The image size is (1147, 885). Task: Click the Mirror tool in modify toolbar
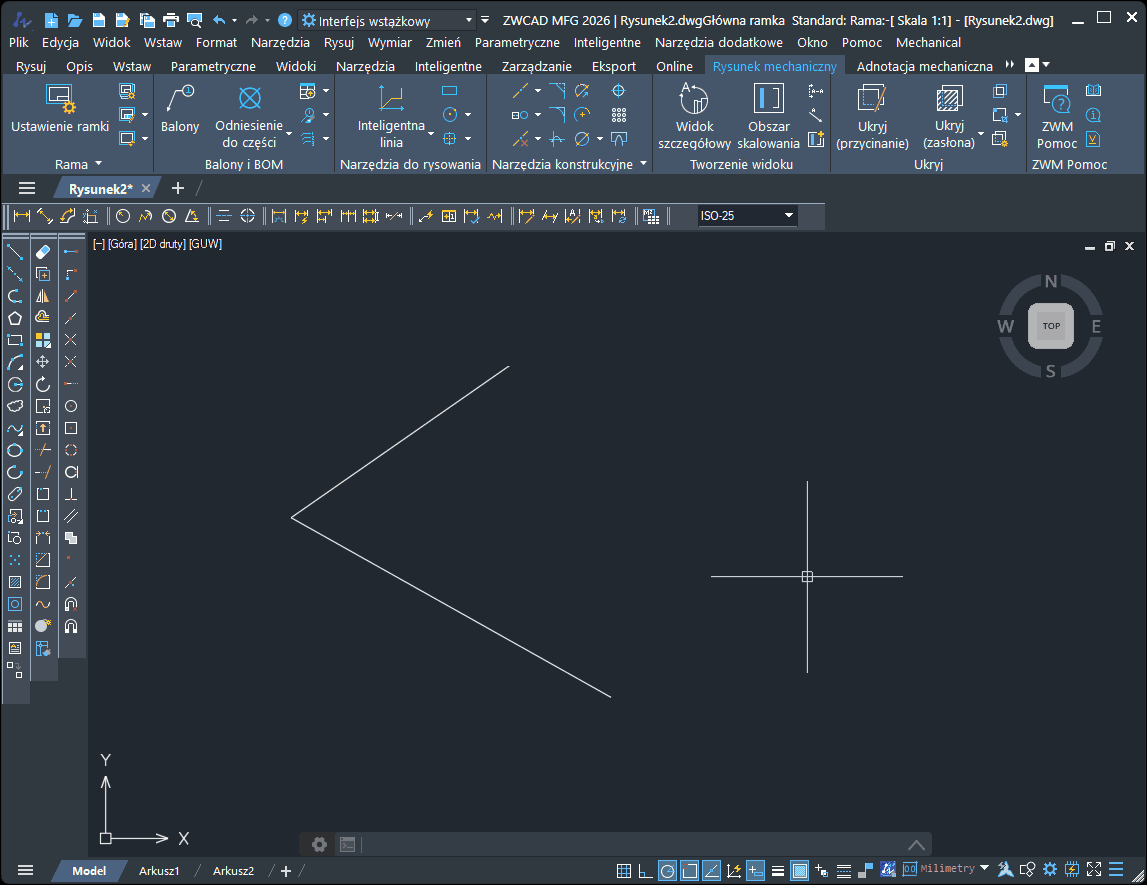point(43,296)
